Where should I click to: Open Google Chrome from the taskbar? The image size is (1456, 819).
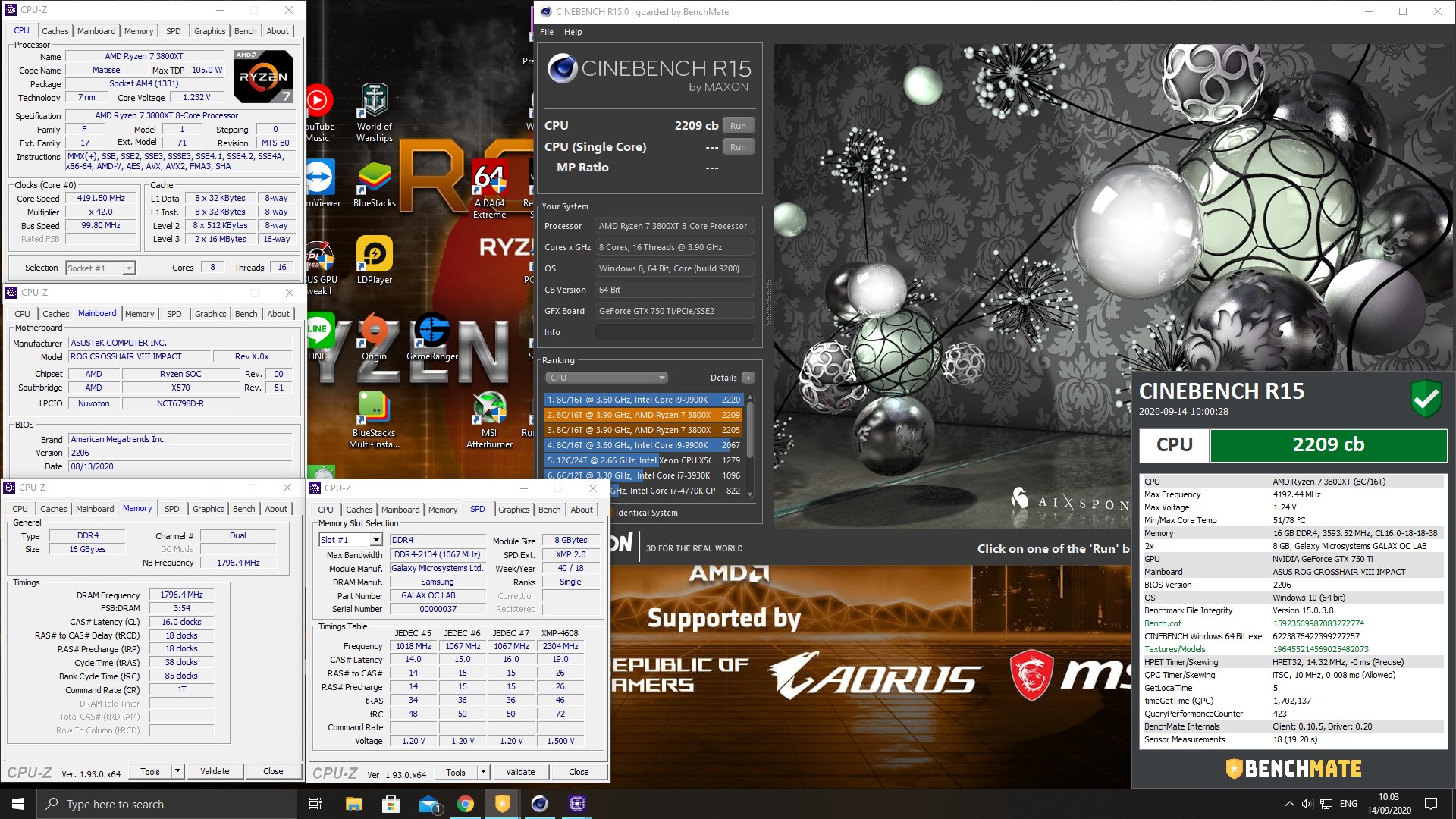465,804
